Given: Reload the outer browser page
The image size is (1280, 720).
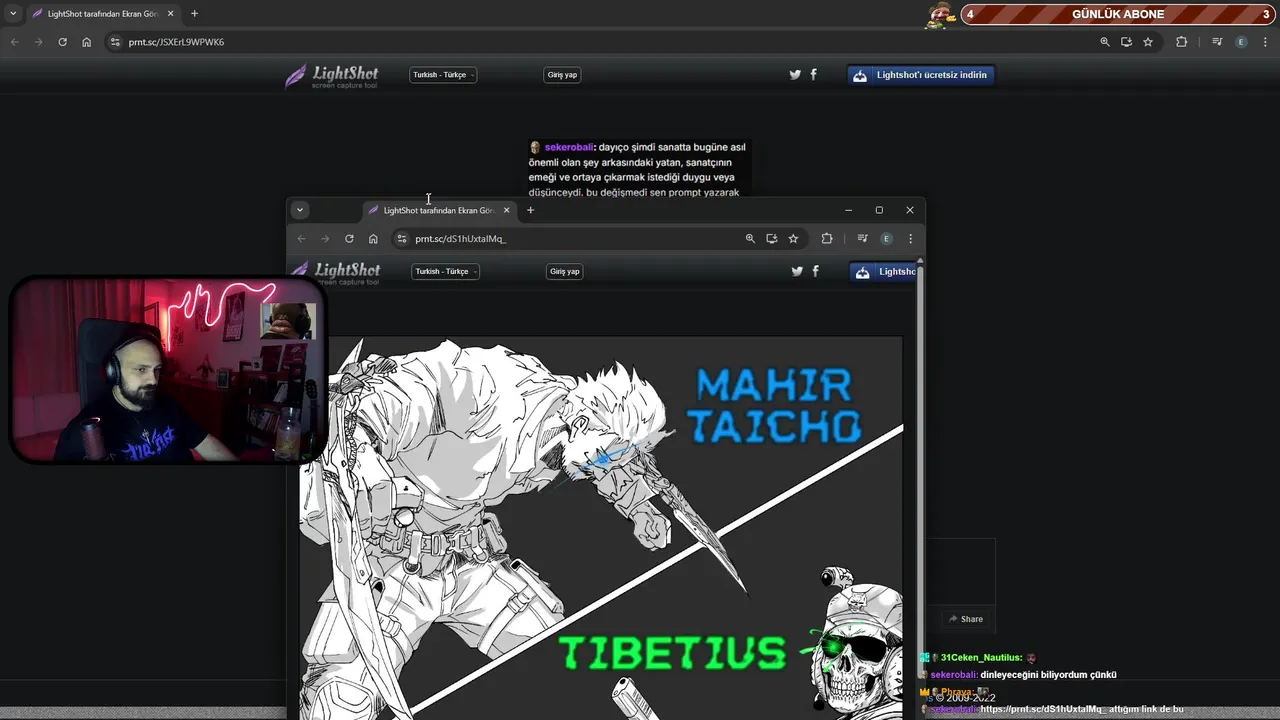Looking at the screenshot, I should pos(62,42).
